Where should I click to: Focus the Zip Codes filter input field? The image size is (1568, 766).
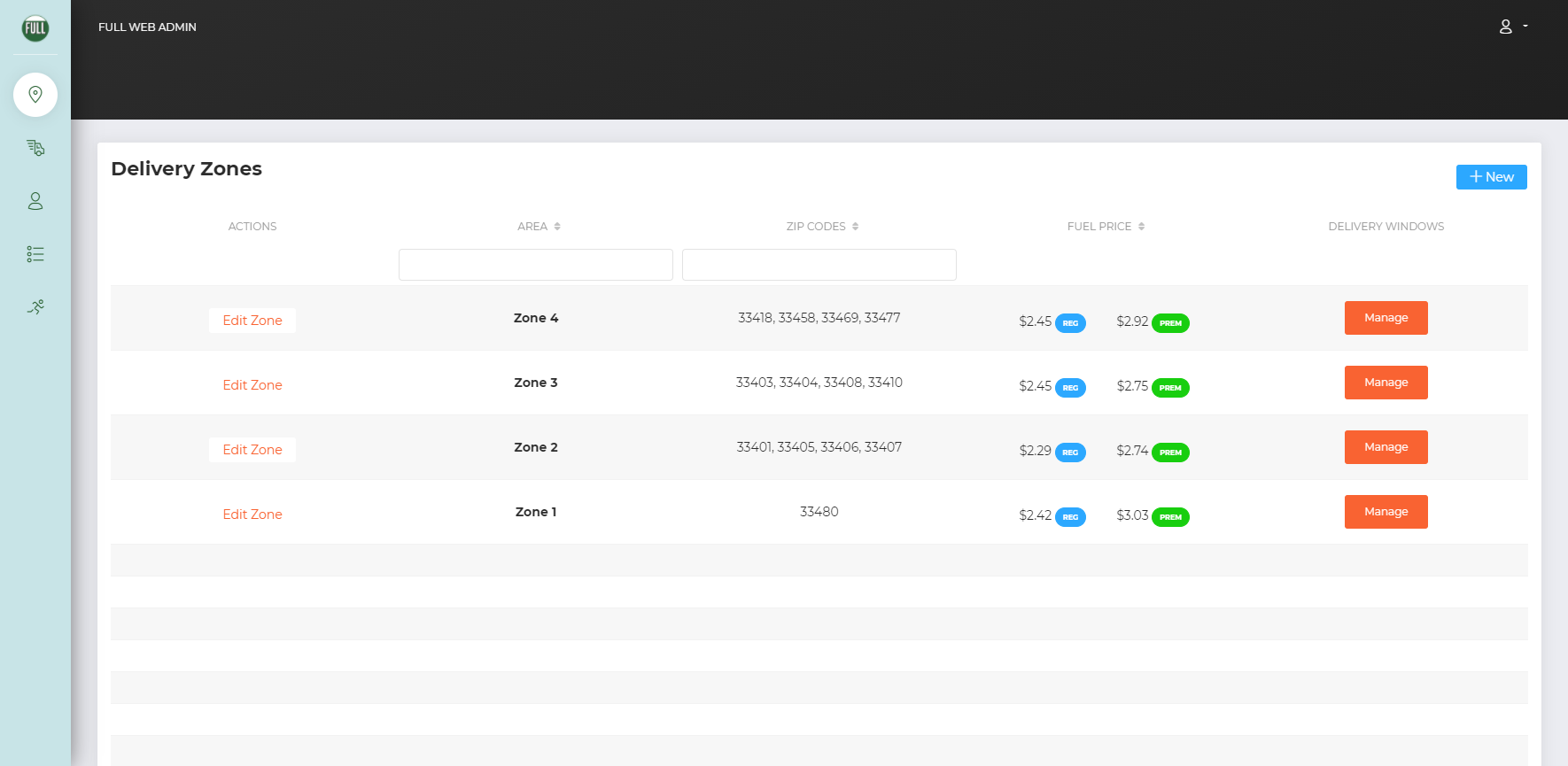[819, 265]
